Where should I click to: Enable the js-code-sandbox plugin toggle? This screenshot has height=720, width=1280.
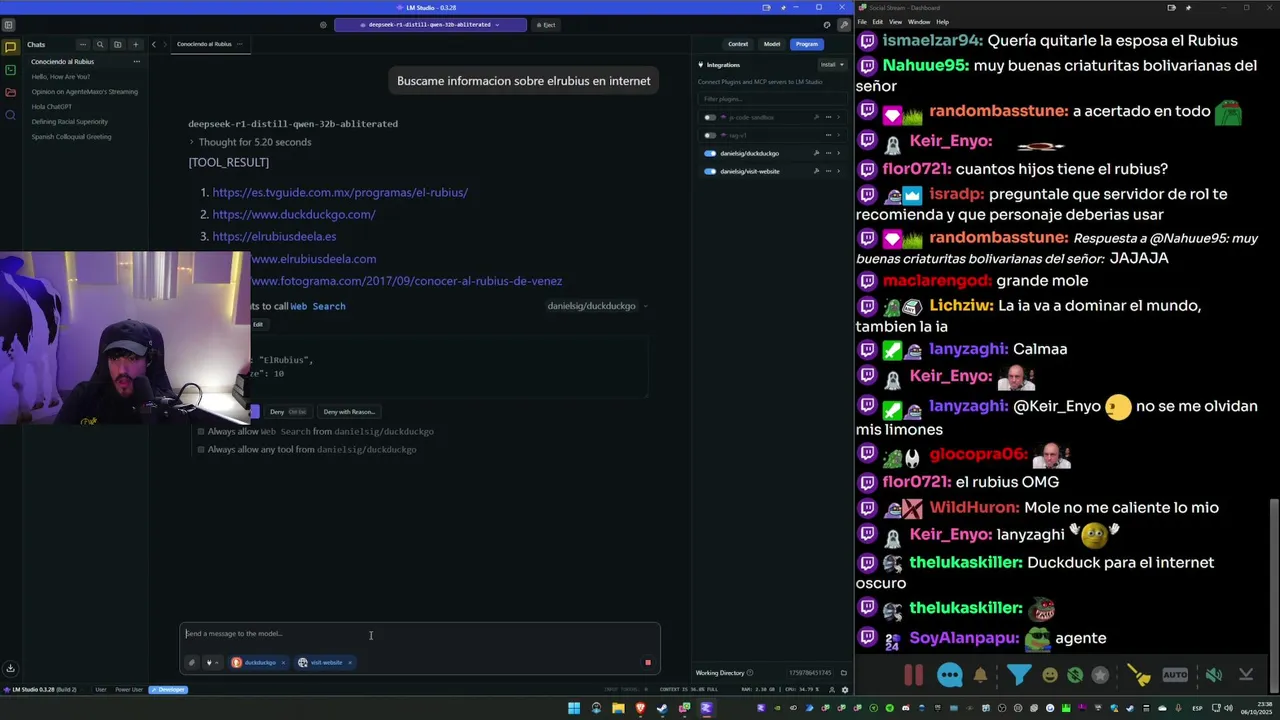(x=710, y=117)
